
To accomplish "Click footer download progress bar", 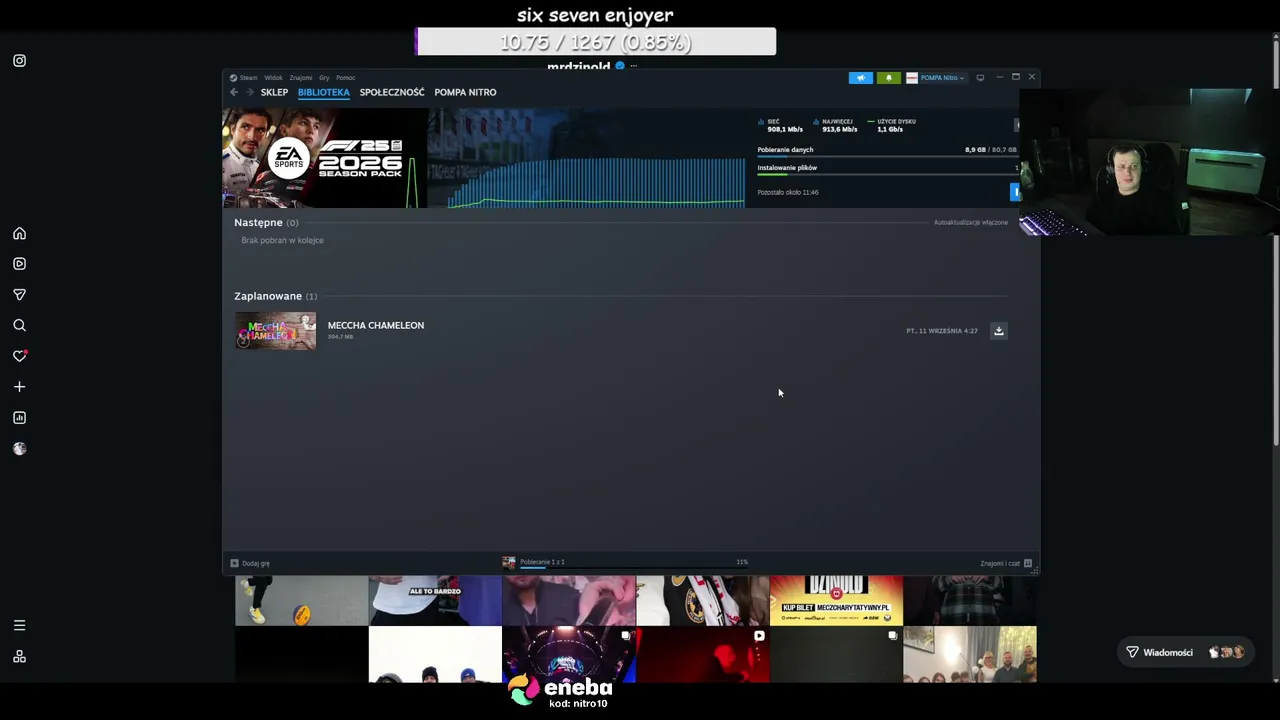I will 632,567.
